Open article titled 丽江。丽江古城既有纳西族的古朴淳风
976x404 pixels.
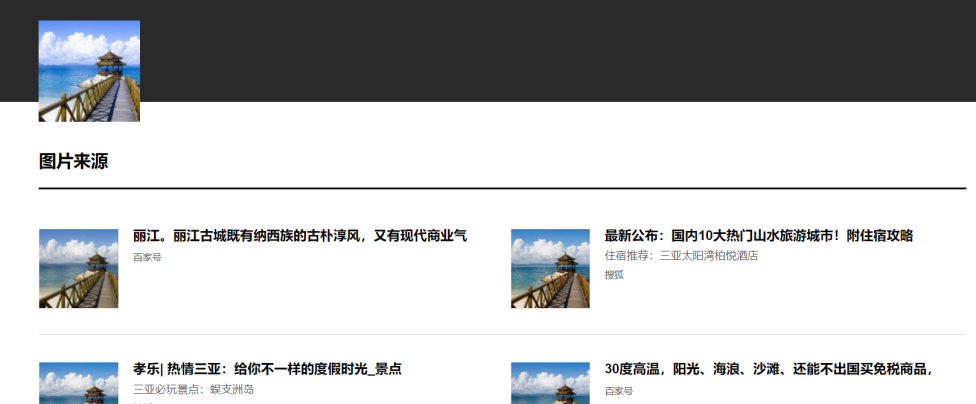tap(300, 236)
